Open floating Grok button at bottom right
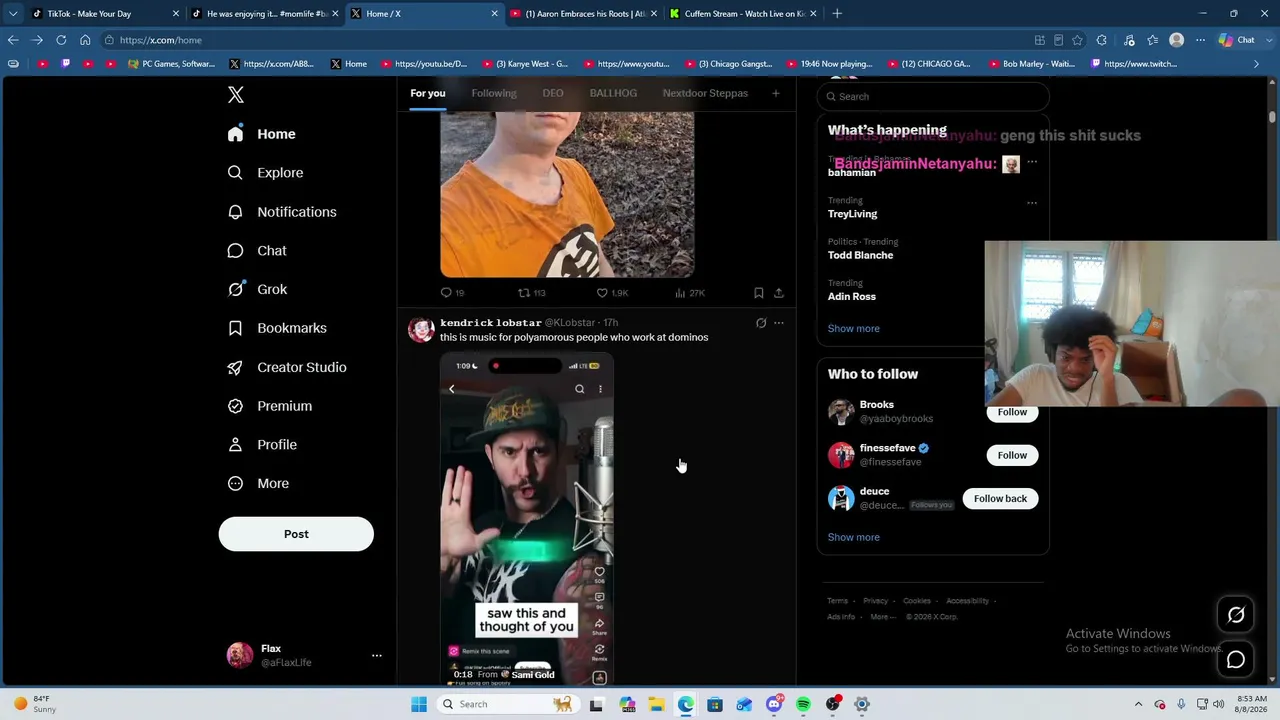1280x720 pixels. click(x=1236, y=615)
